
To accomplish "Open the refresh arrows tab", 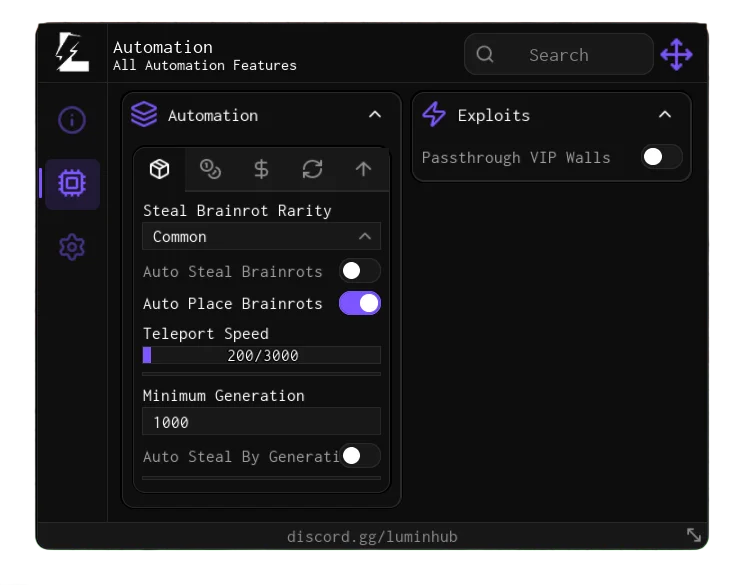I will coord(312,170).
